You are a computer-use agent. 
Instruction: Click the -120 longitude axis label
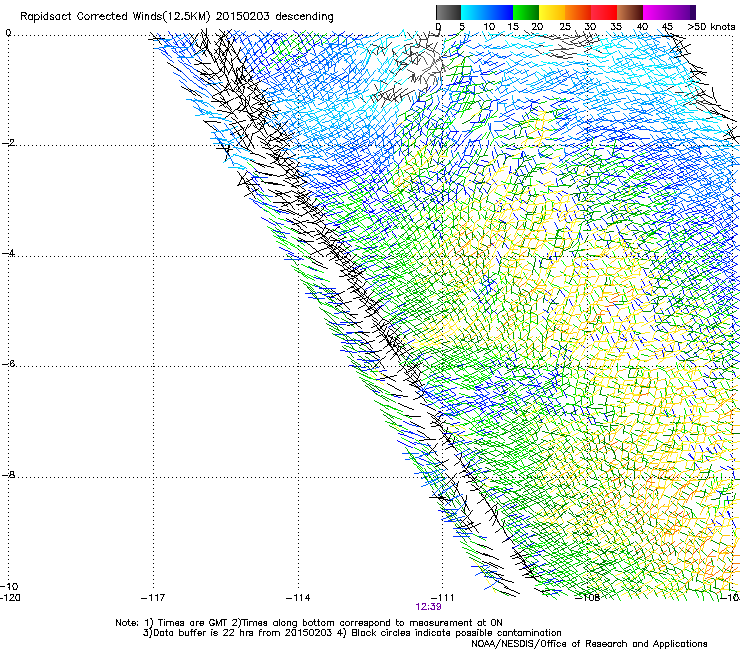(x=10, y=598)
